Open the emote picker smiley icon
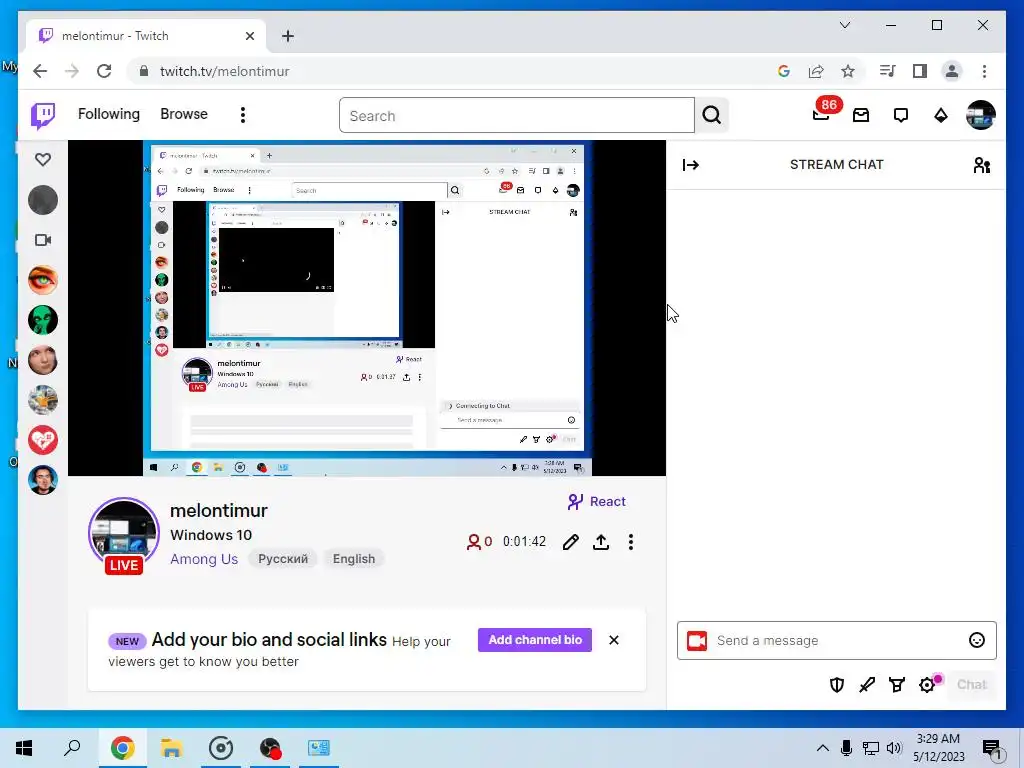 (x=976, y=641)
